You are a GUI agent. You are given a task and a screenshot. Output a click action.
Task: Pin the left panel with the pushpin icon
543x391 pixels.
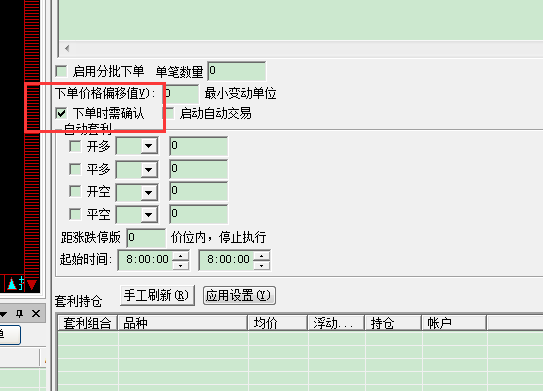point(19,314)
